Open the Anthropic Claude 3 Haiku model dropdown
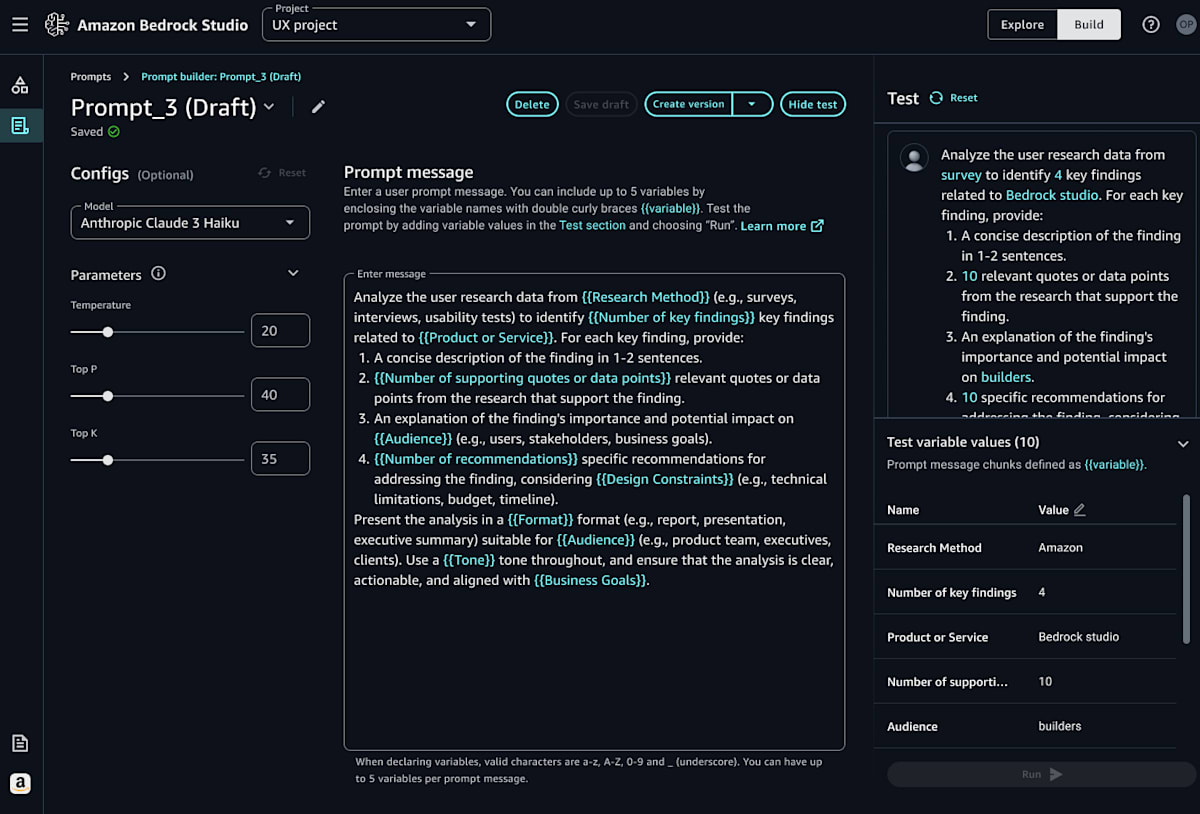 (190, 223)
